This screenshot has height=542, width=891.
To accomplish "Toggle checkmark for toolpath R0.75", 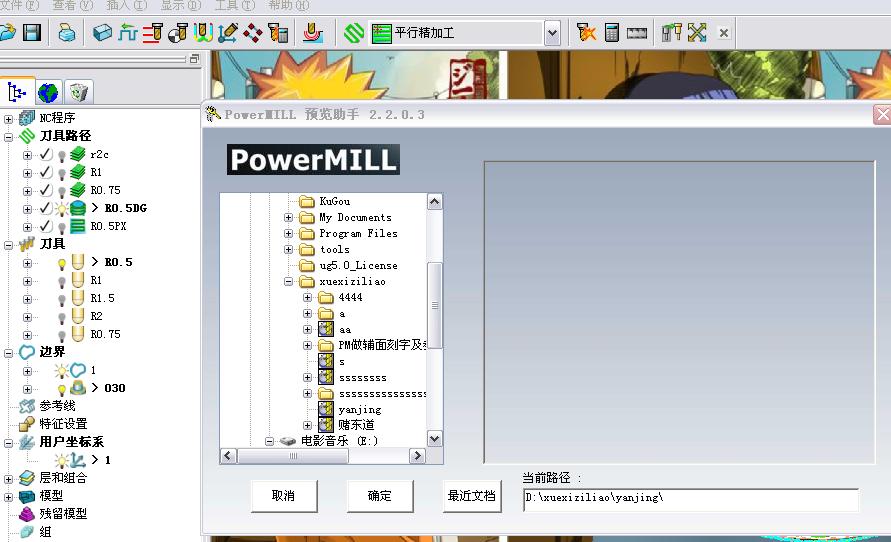I will (x=45, y=190).
